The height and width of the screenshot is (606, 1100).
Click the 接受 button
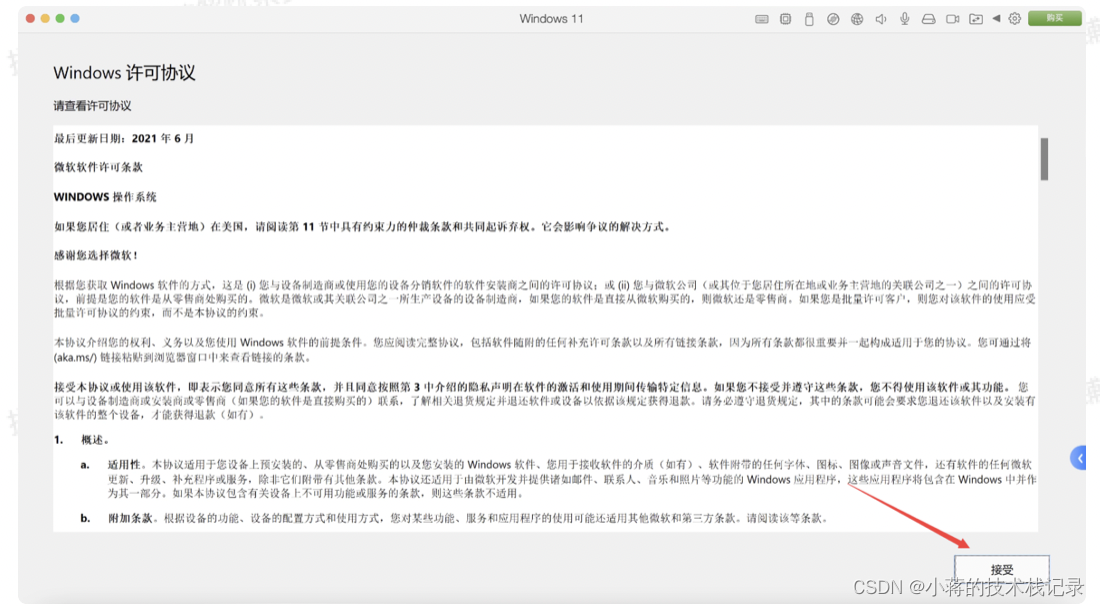pyautogui.click(x=1002, y=570)
